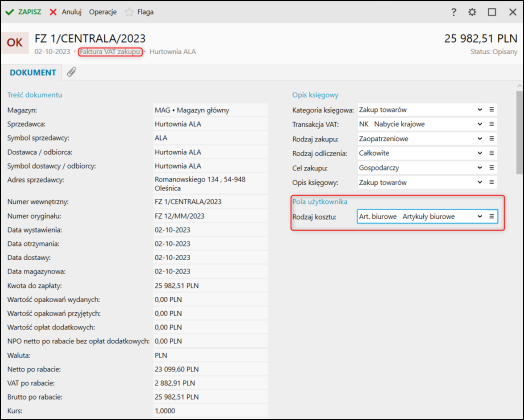Open the attachments paperclip tab

click(71, 72)
